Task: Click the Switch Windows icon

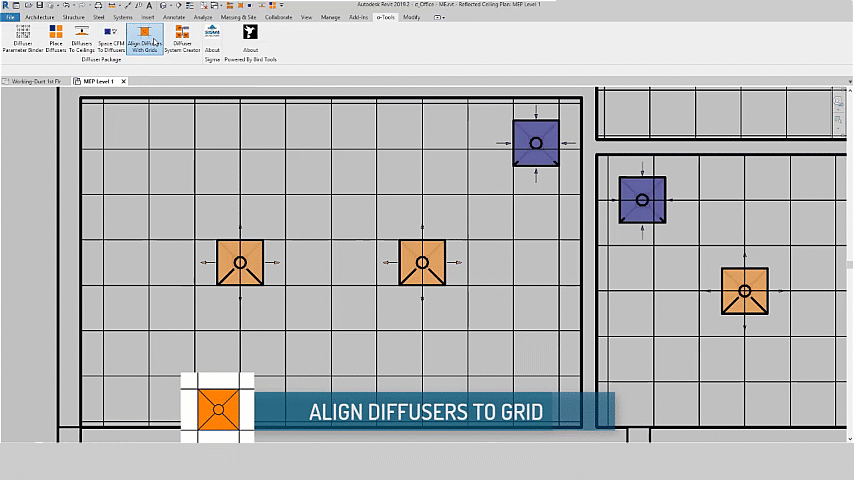Action: [x=215, y=5]
